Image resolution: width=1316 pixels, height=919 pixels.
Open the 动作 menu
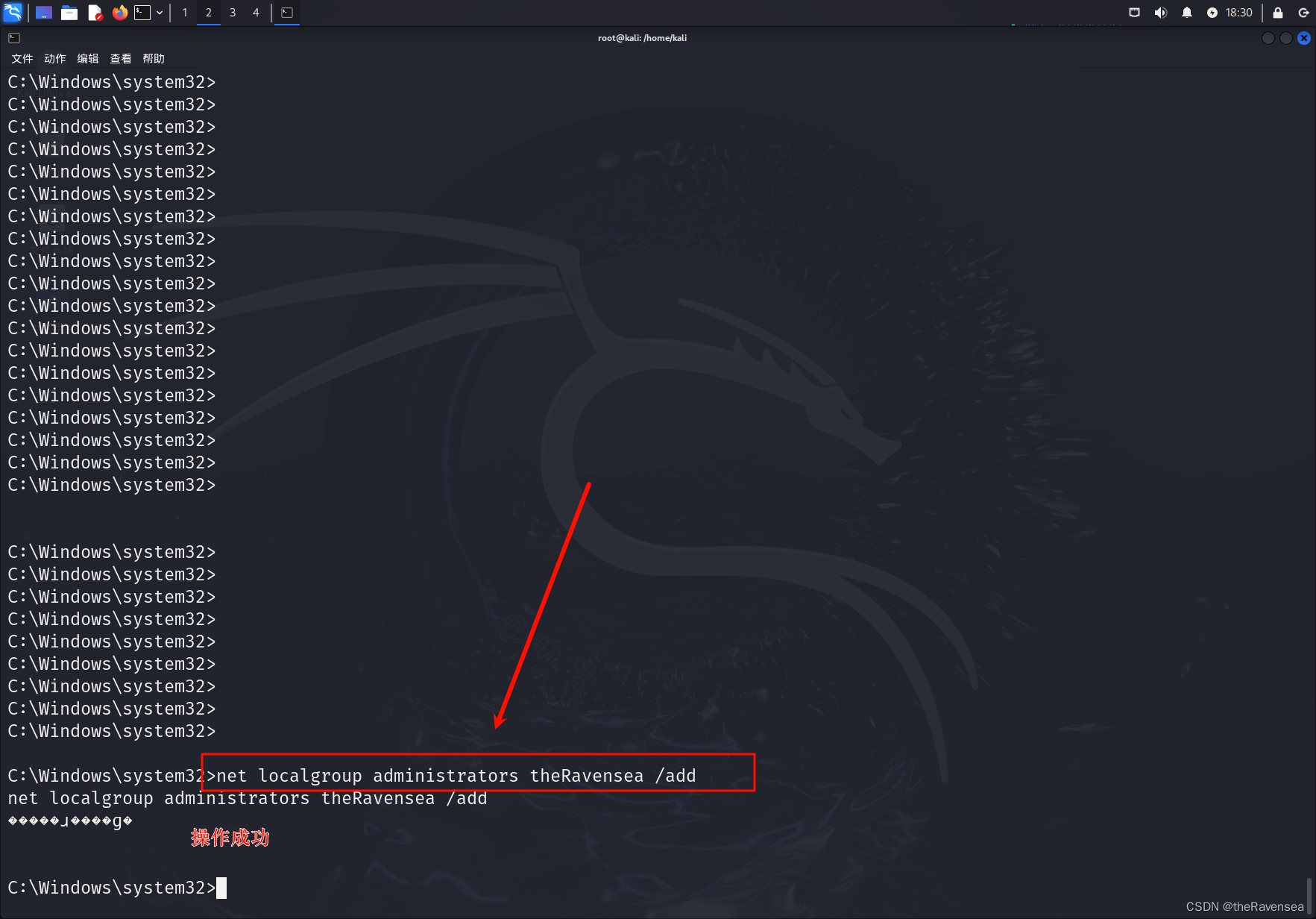tap(54, 59)
